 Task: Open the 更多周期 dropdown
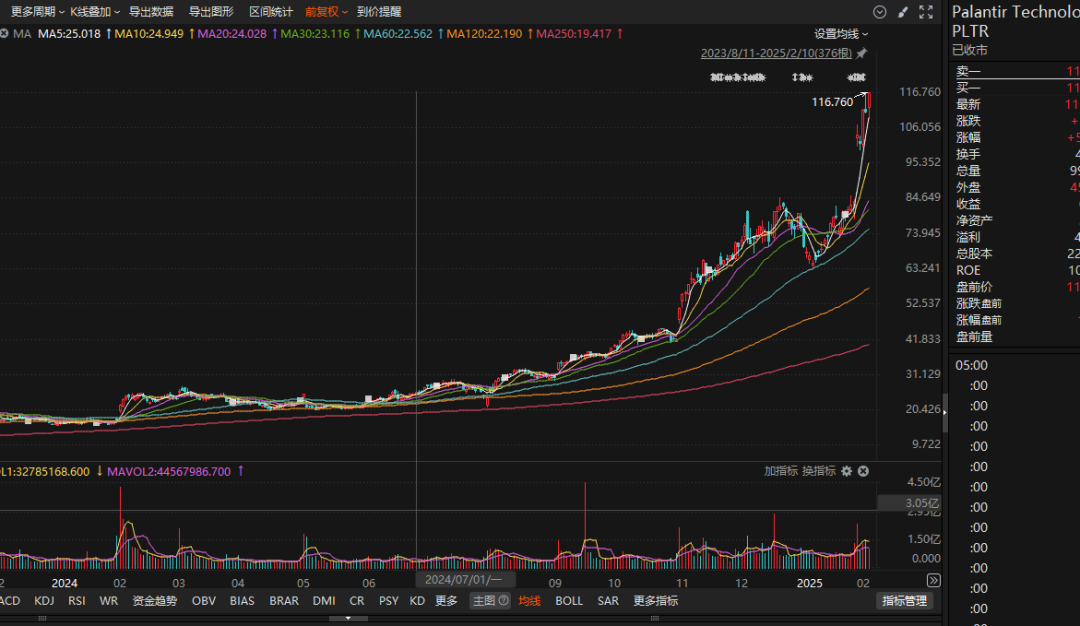(x=38, y=12)
